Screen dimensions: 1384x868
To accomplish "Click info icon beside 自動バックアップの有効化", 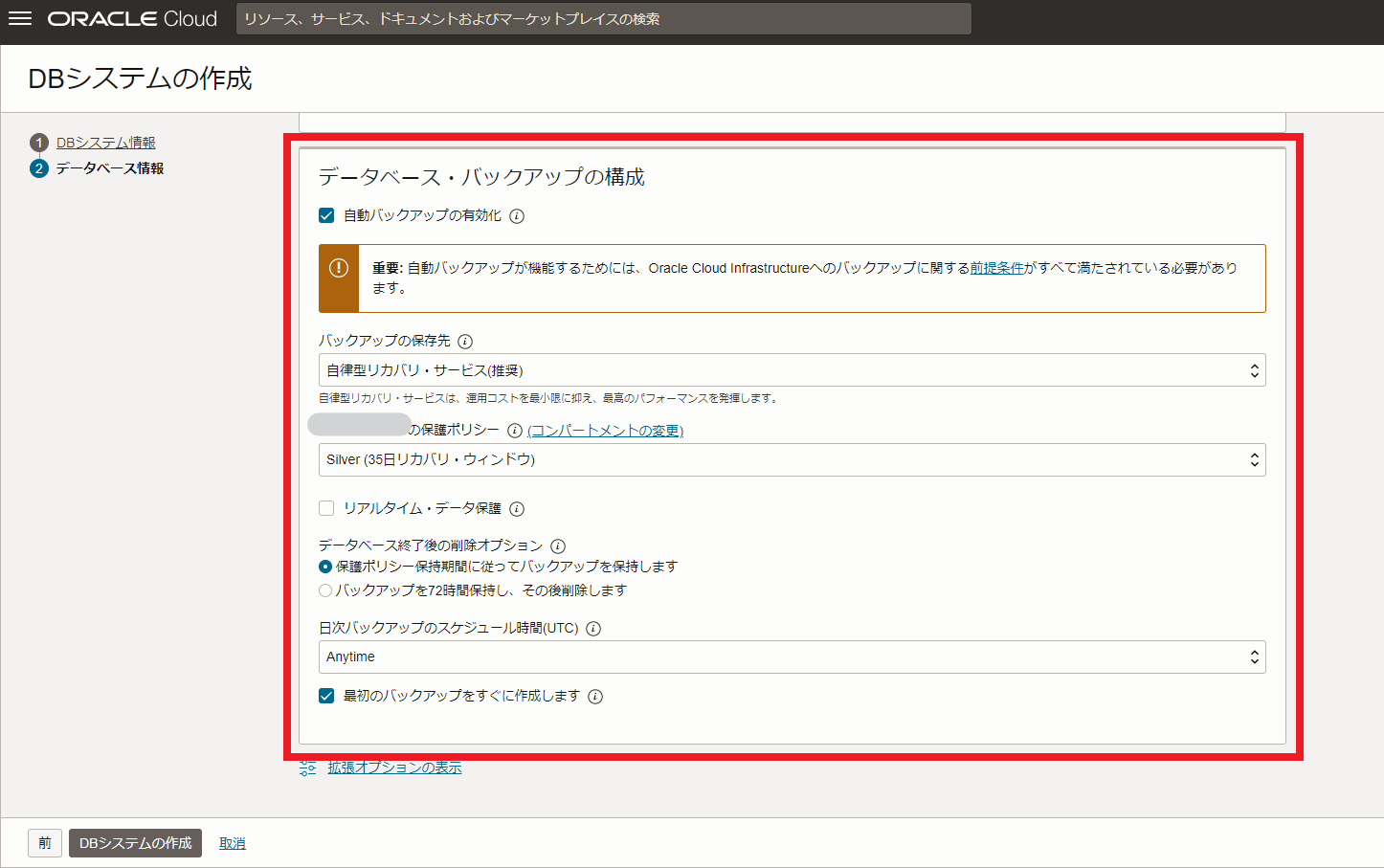I will pyautogui.click(x=517, y=216).
